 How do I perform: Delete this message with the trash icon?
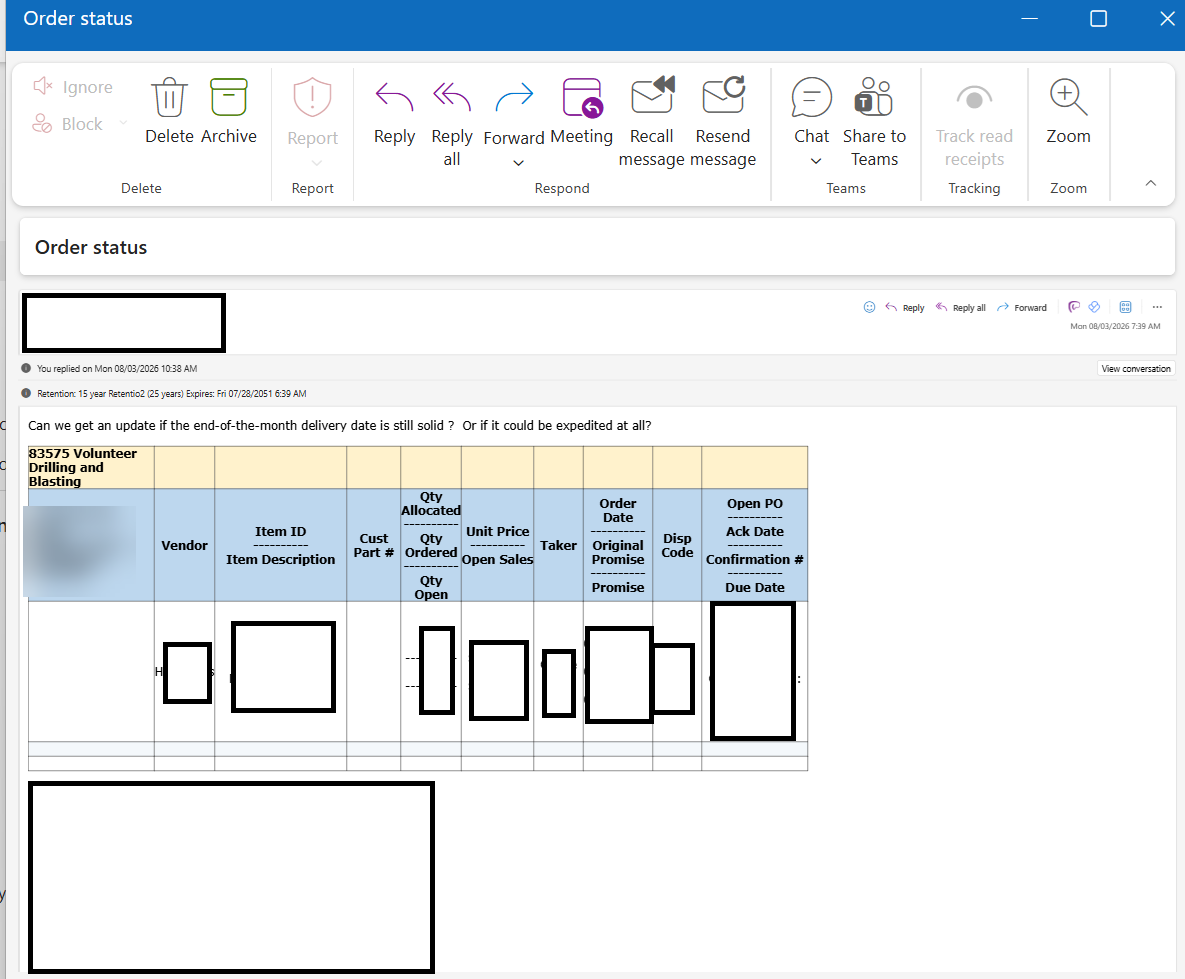pos(169,98)
